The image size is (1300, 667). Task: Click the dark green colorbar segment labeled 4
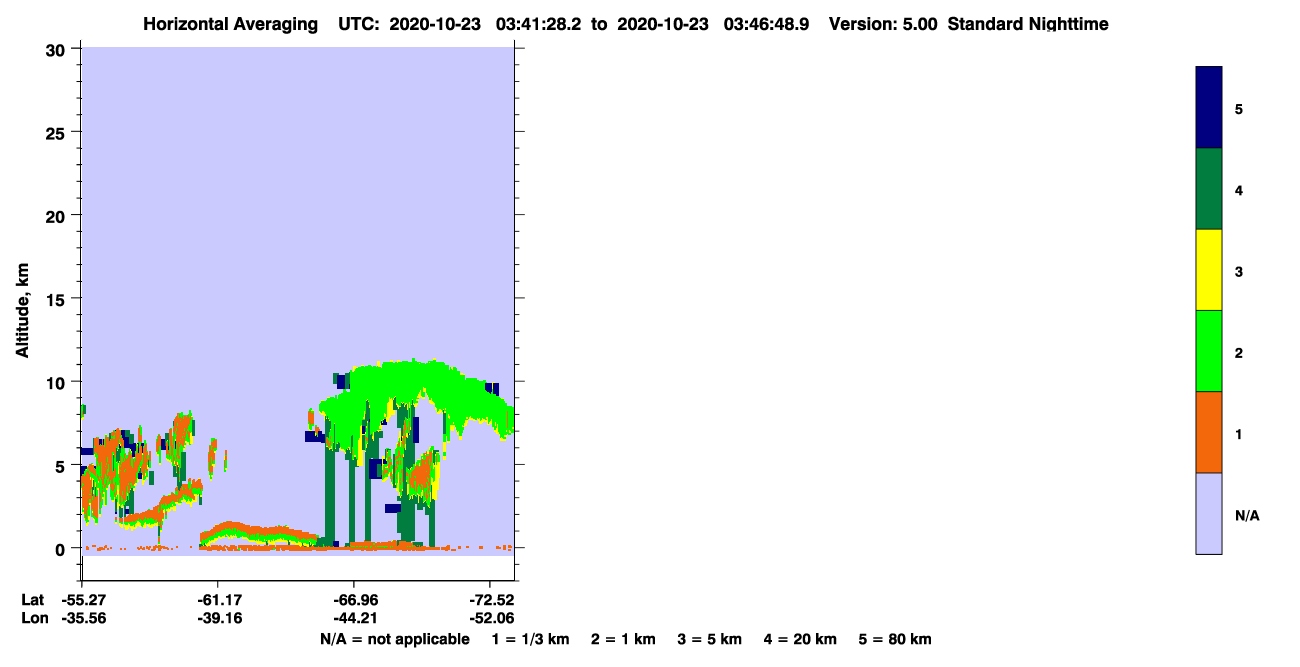coord(1209,189)
